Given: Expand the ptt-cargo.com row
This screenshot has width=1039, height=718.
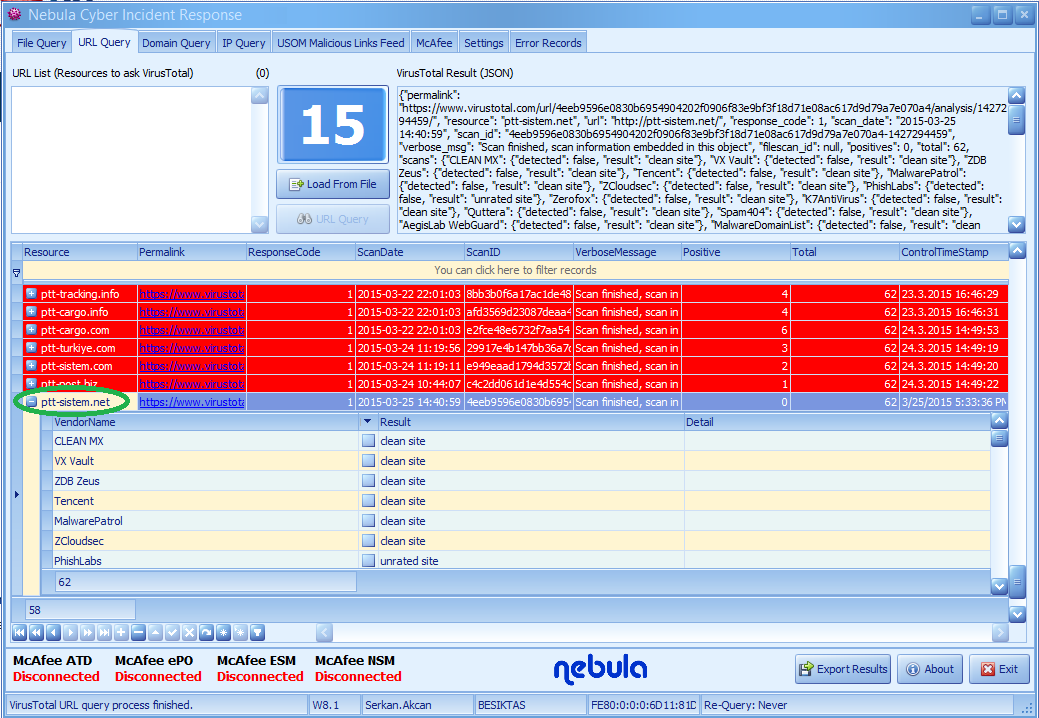Looking at the screenshot, I should (31, 329).
